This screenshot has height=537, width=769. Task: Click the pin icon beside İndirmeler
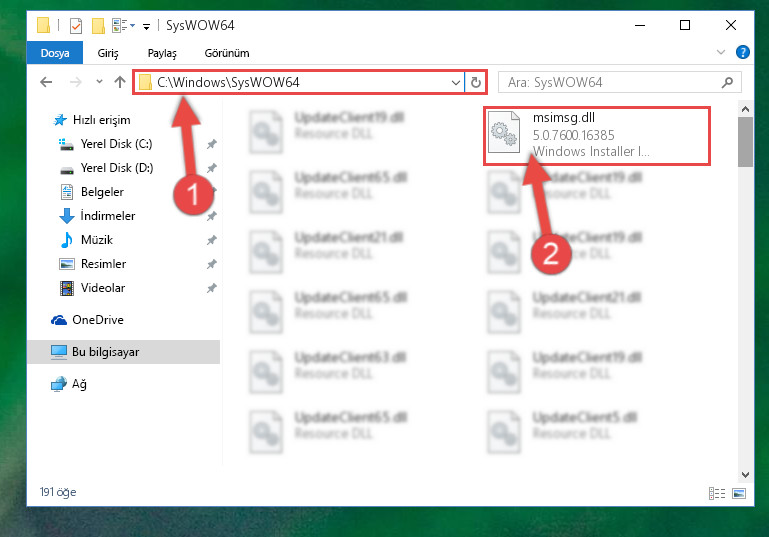212,216
